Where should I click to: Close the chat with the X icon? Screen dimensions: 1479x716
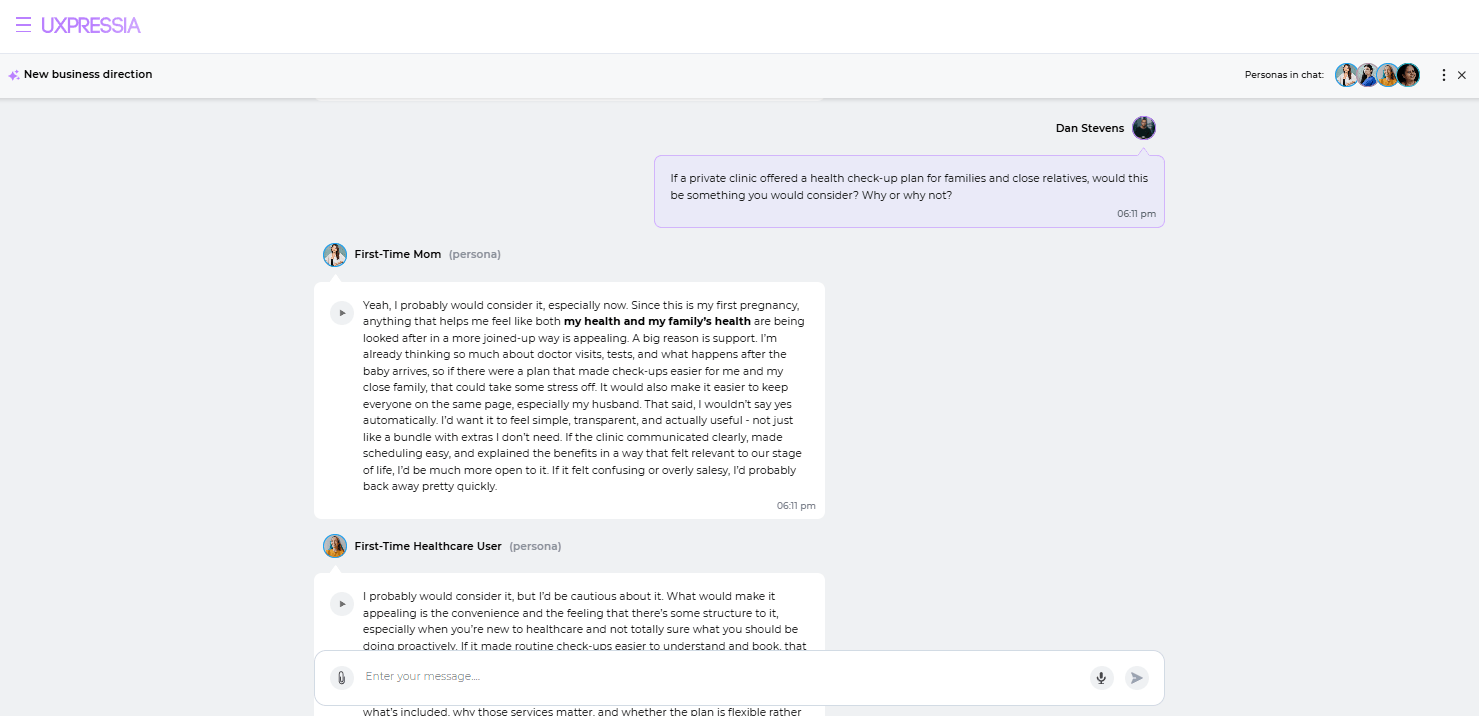pyautogui.click(x=1462, y=75)
